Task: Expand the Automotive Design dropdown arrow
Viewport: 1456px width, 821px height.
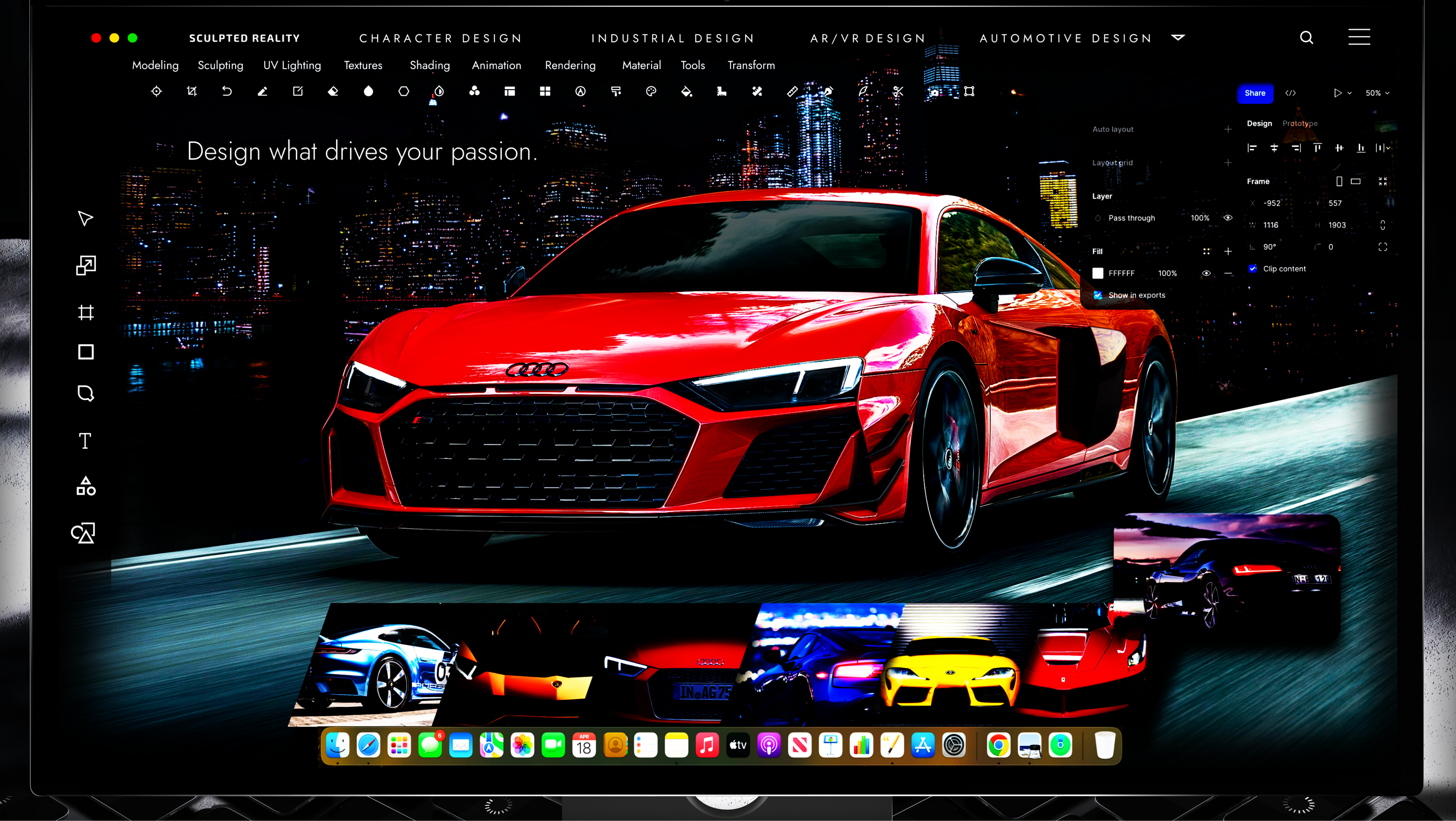Action: click(x=1178, y=38)
